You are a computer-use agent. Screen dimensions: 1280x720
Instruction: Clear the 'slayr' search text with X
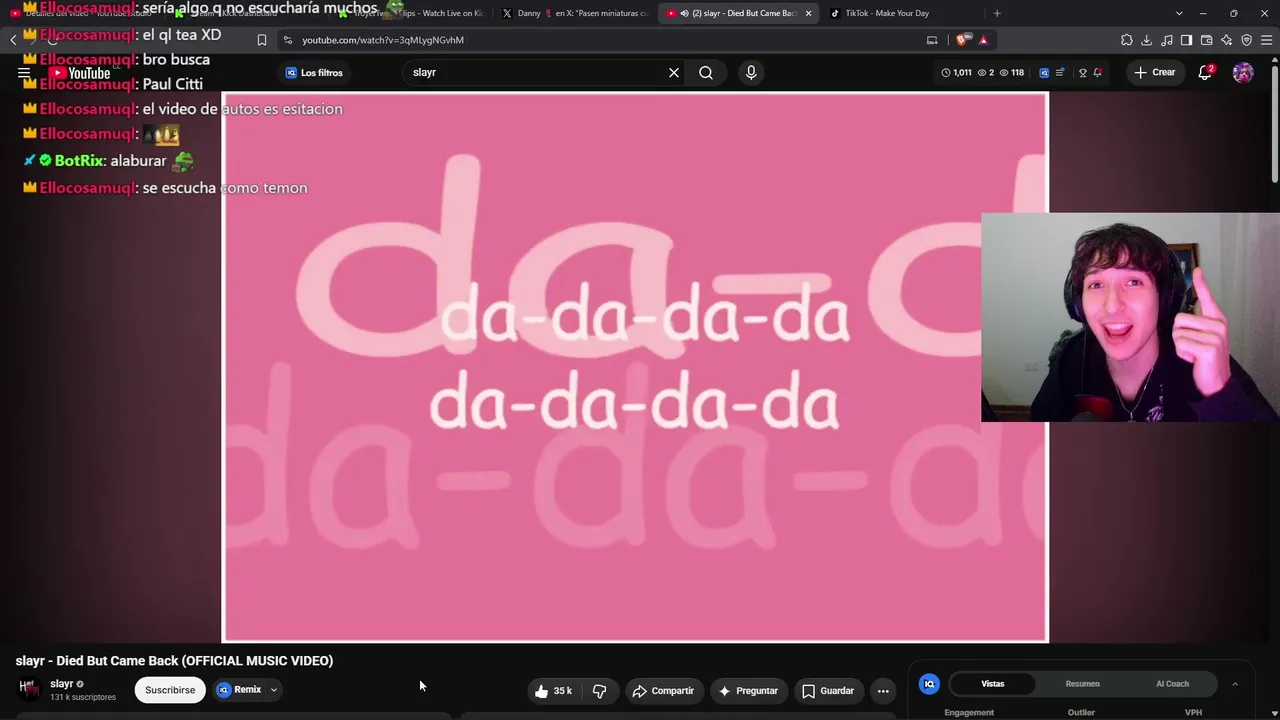click(x=674, y=72)
